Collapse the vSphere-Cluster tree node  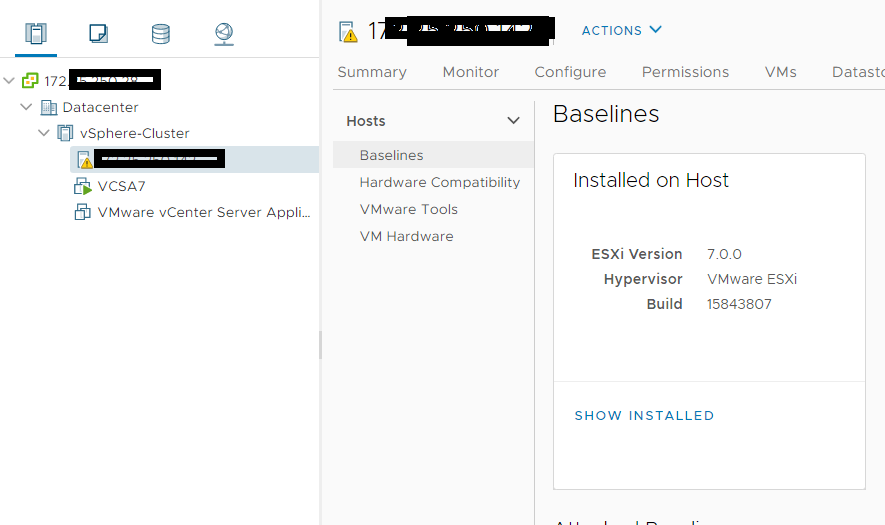[x=43, y=133]
